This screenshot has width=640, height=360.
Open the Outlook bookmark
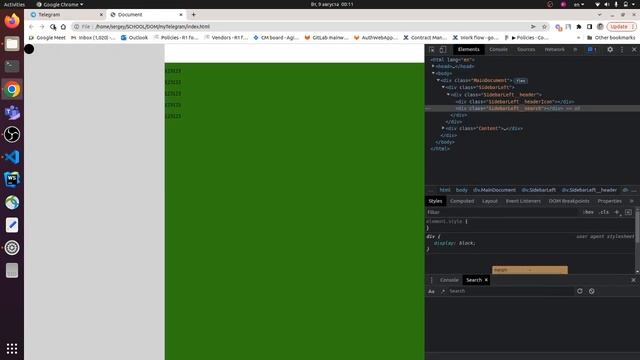coord(134,38)
